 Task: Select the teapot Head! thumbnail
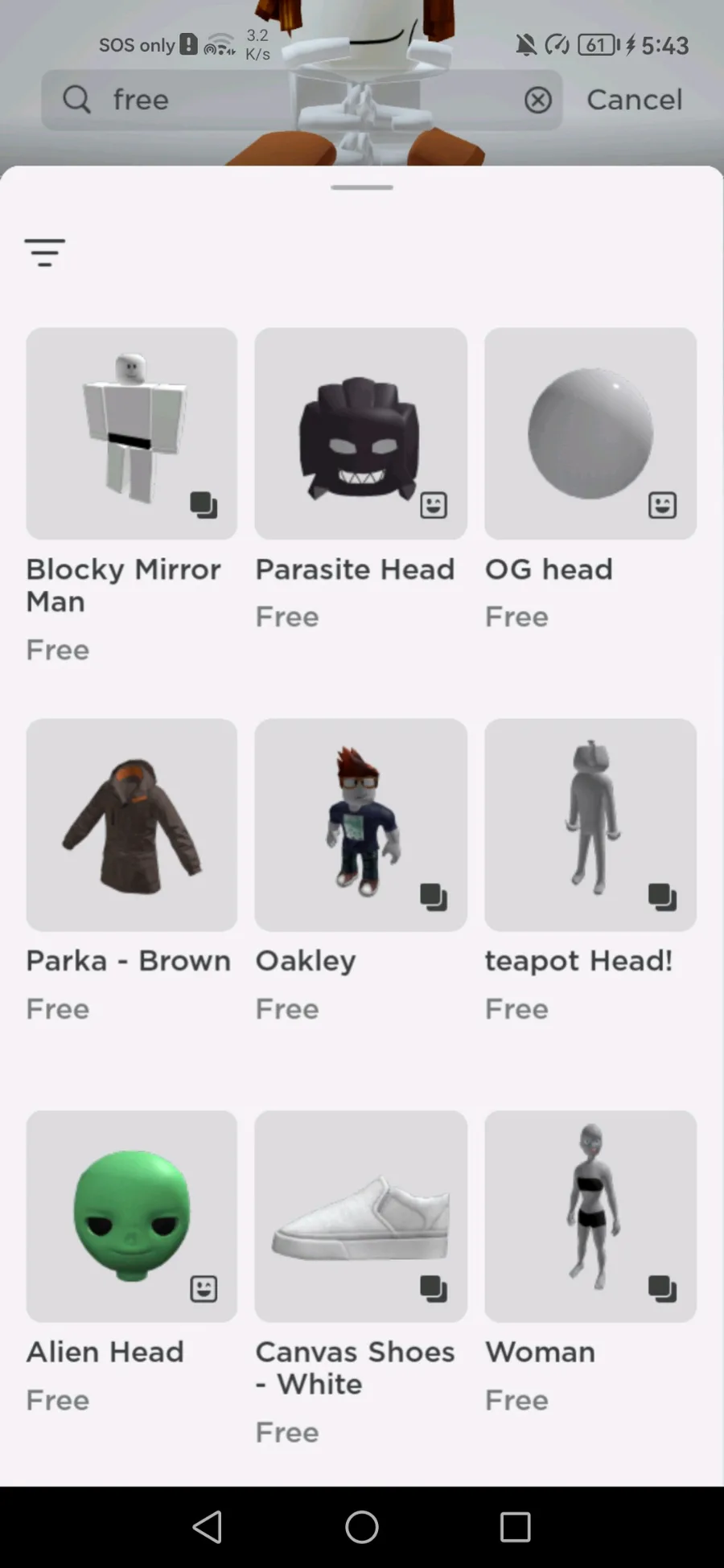(x=590, y=825)
